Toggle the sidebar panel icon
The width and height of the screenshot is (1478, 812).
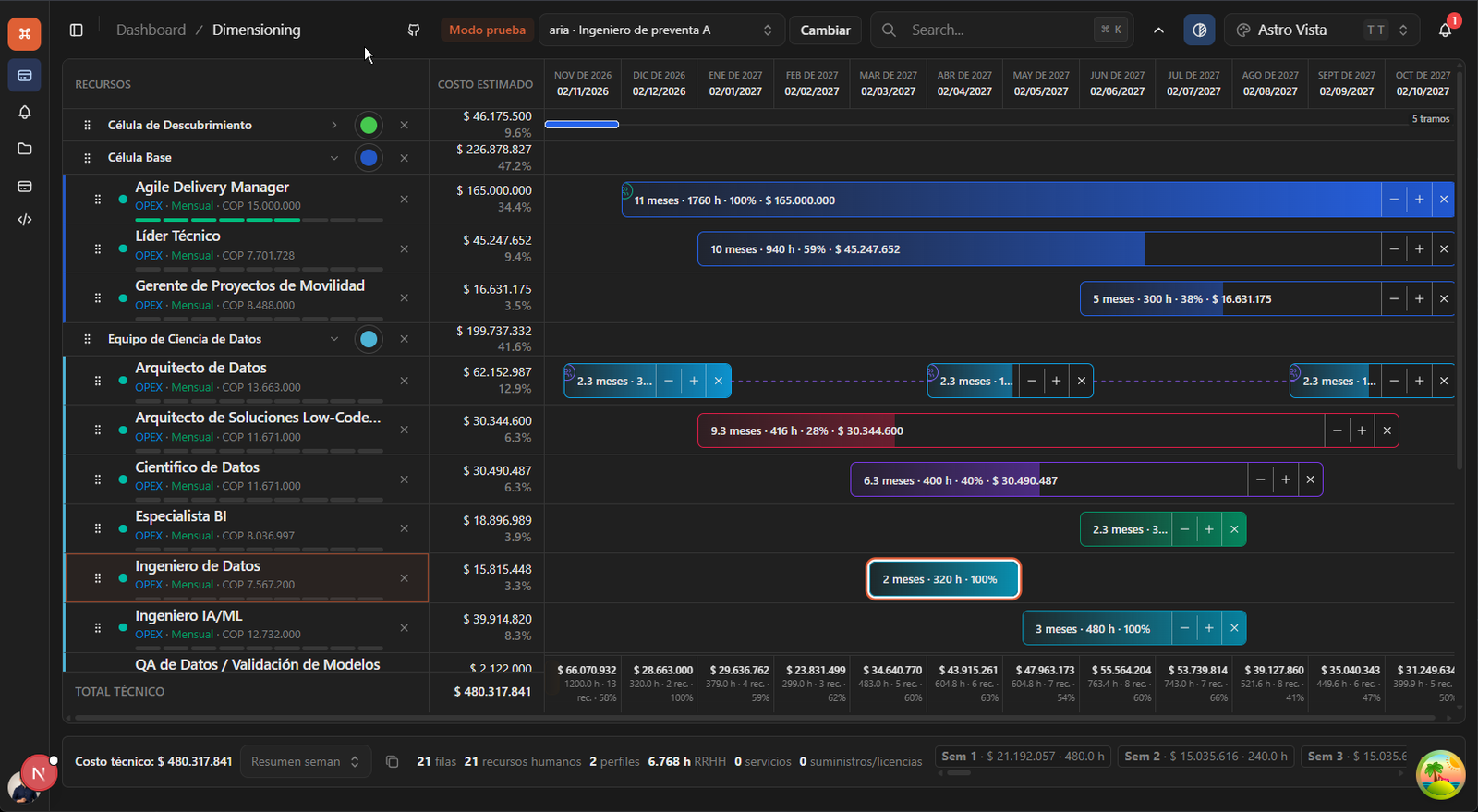(x=77, y=30)
